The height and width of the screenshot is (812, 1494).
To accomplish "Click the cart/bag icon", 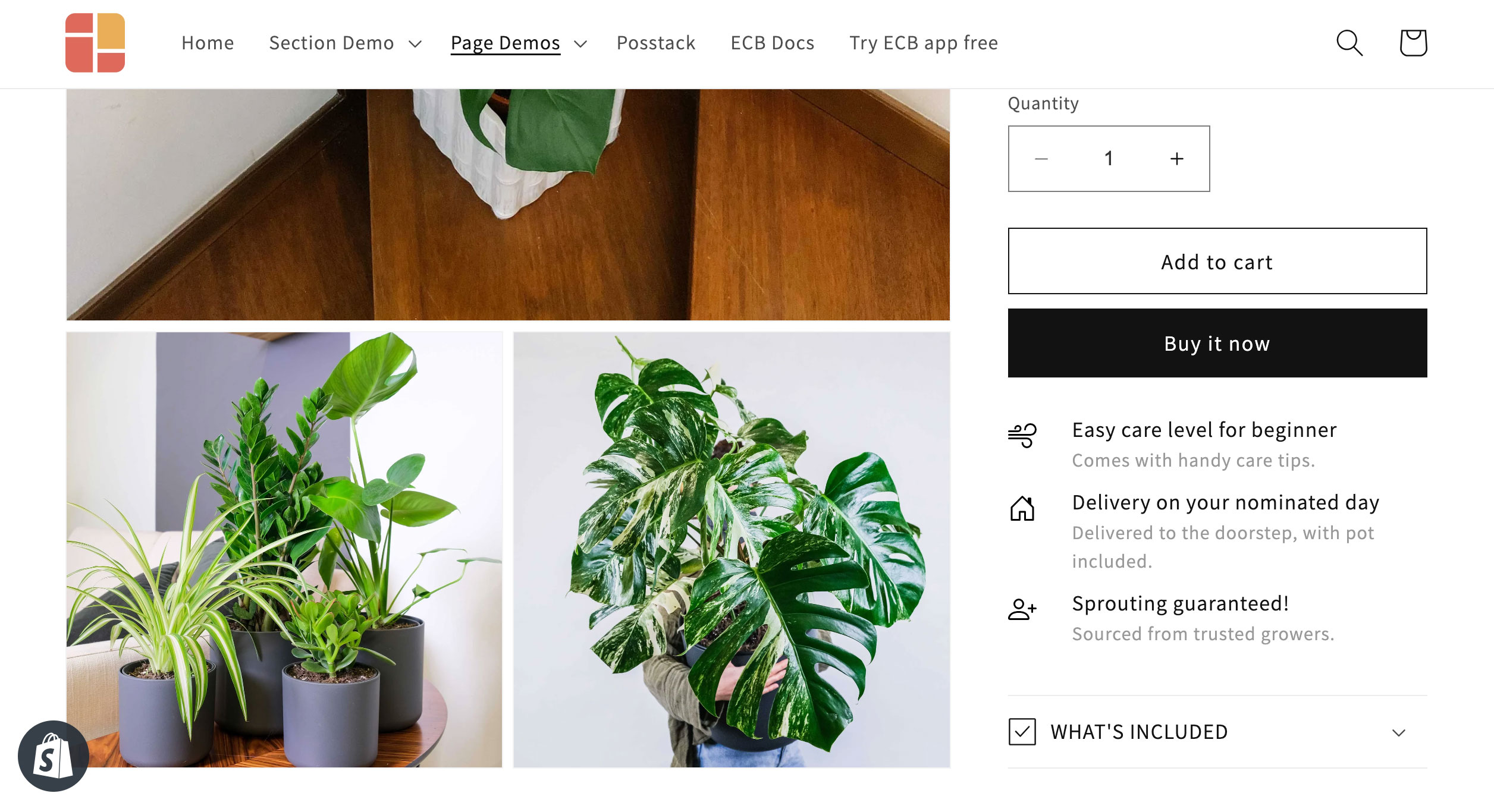I will (x=1413, y=42).
